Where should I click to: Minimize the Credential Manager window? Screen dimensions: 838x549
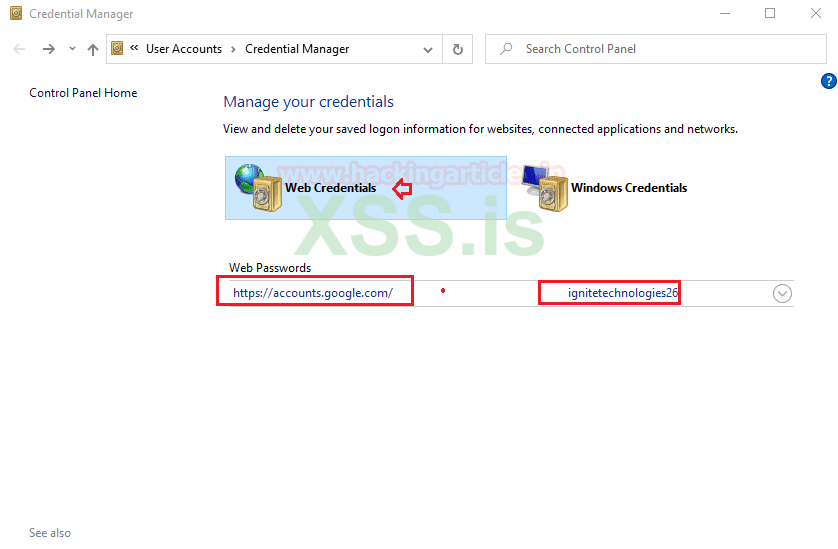(x=725, y=13)
